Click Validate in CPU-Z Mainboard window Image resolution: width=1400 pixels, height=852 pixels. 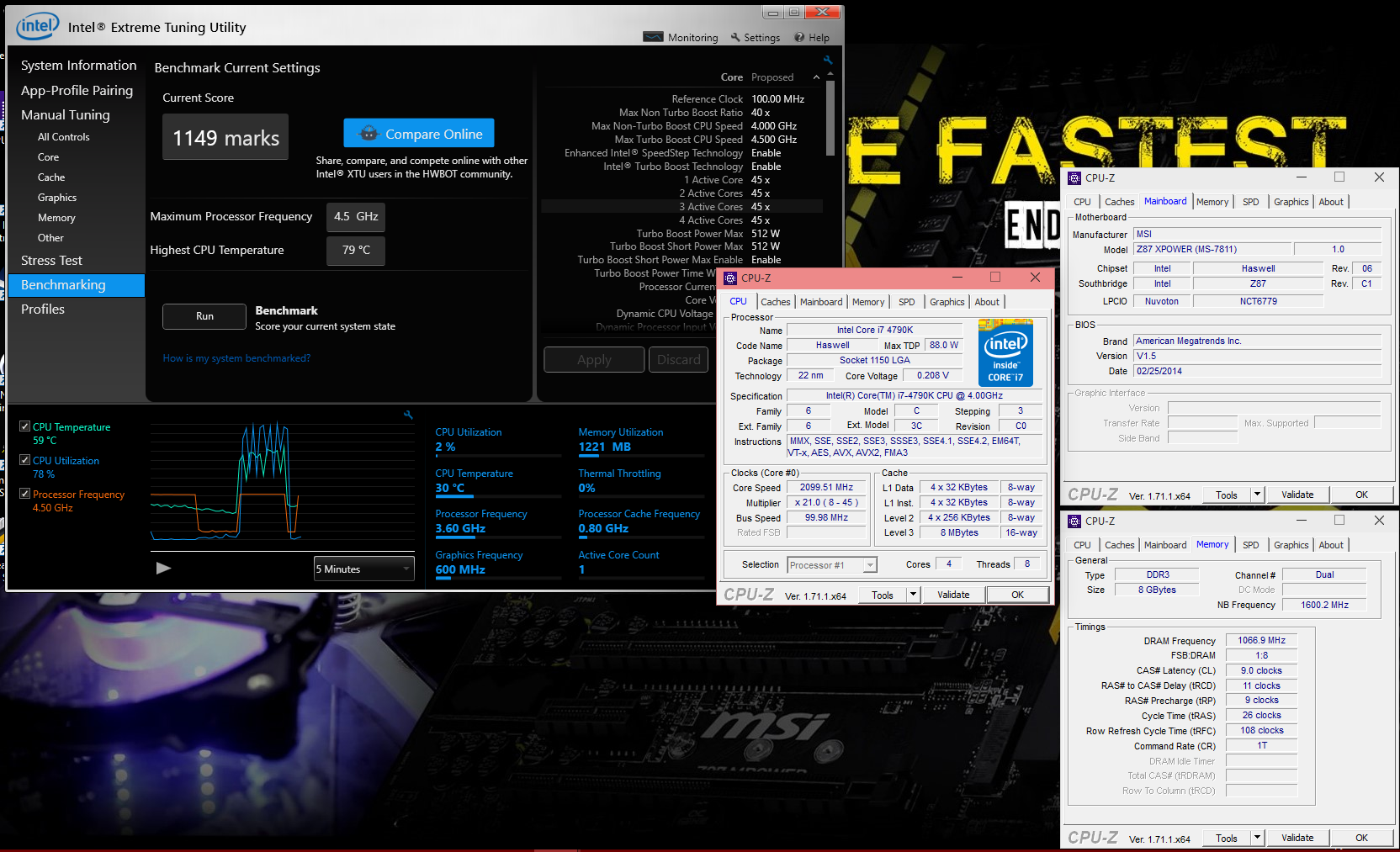pos(1297,495)
